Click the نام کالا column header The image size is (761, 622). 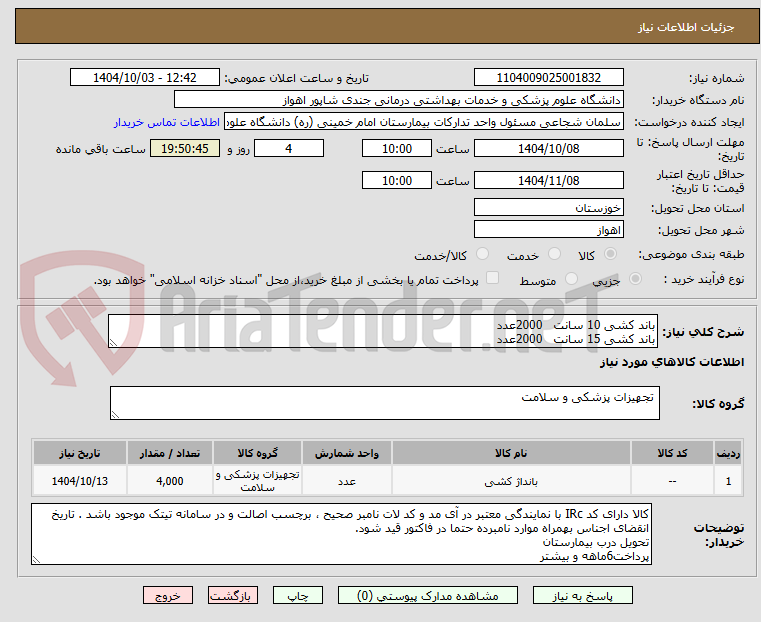(x=511, y=453)
